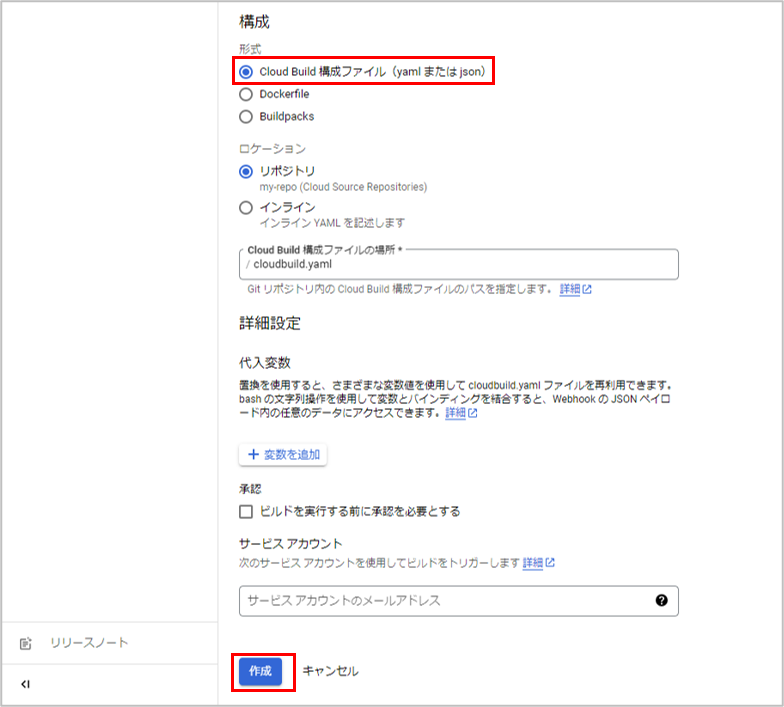Select Cloud Build 構成ファイル radio option
The image size is (784, 707).
[x=246, y=72]
